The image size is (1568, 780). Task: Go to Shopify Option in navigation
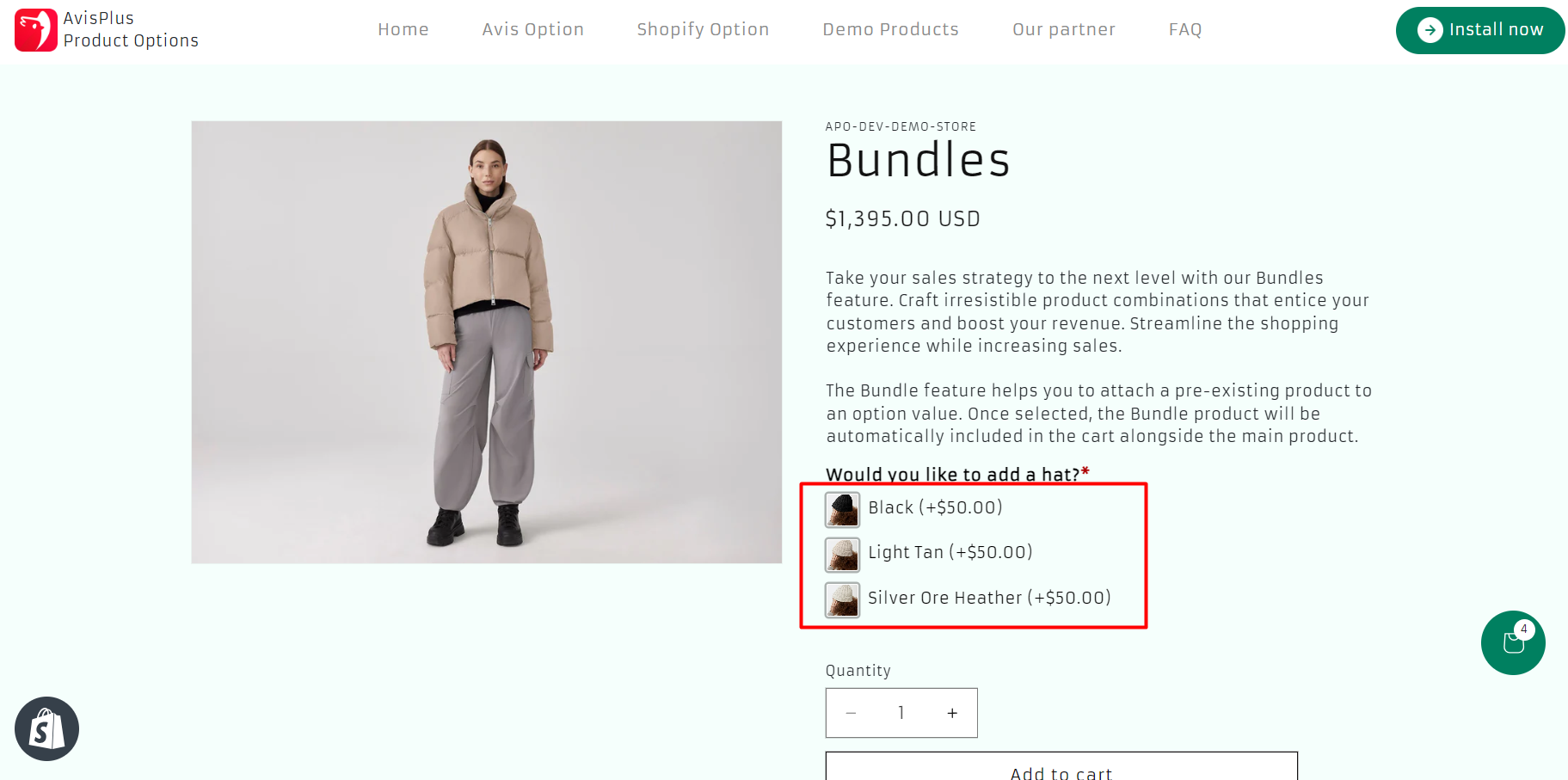click(x=703, y=29)
